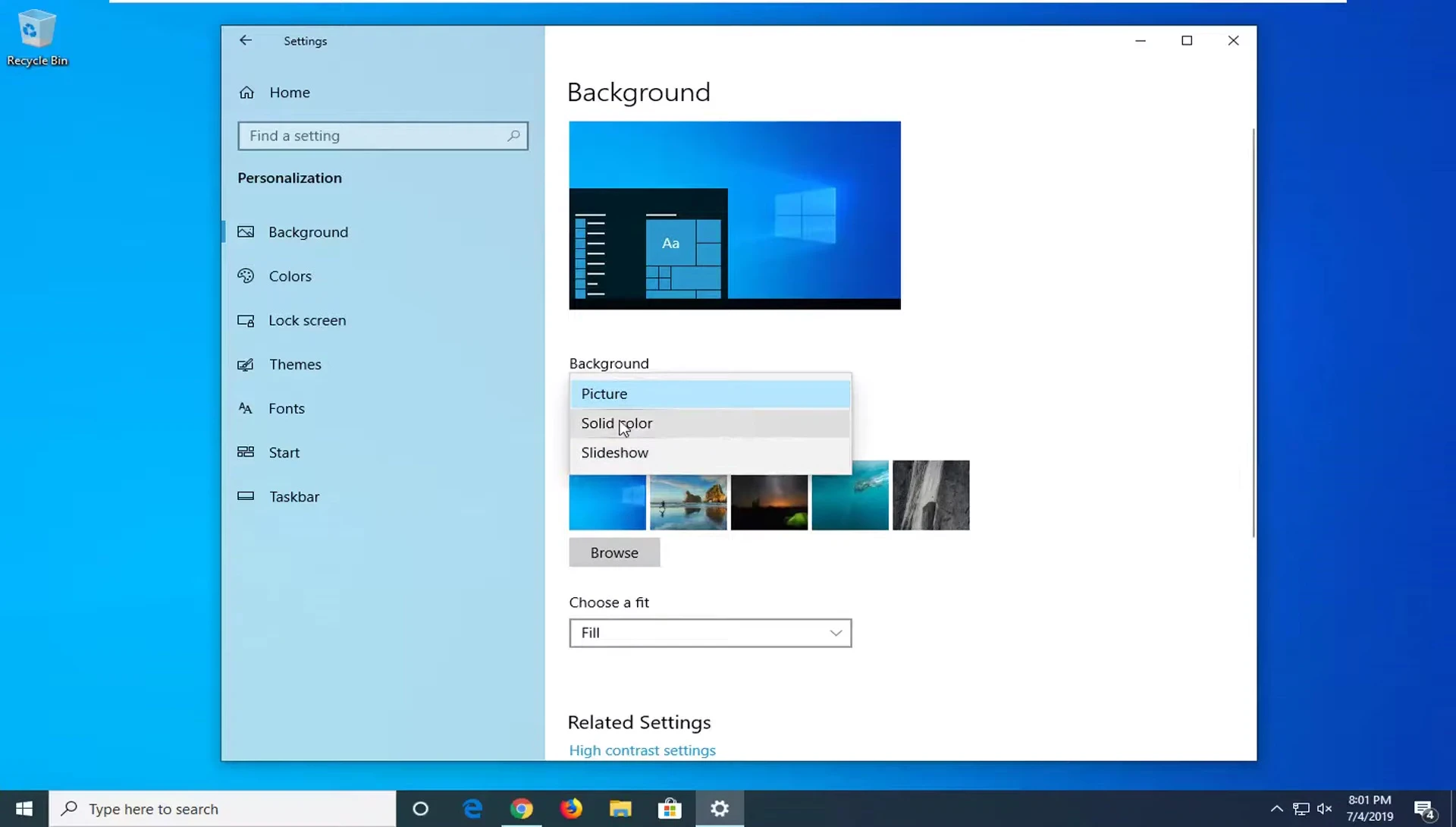Open the Action Center notifications icon
Screen dimensions: 1456x827
1424,810
